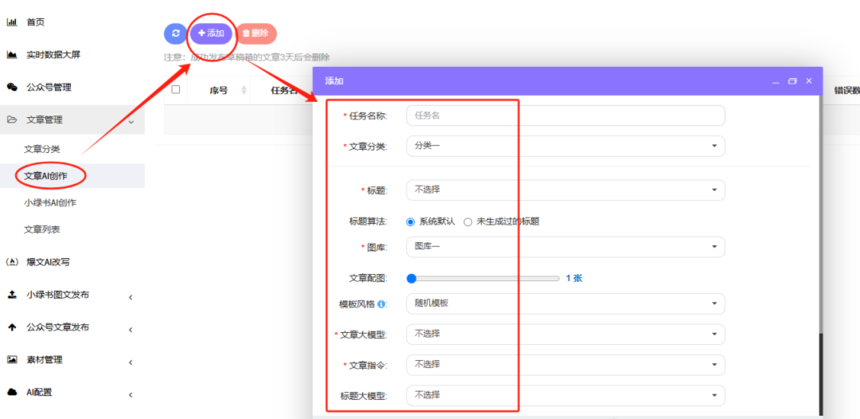The height and width of the screenshot is (419, 860).
Task: Click the red 删除 button
Action: tap(255, 33)
